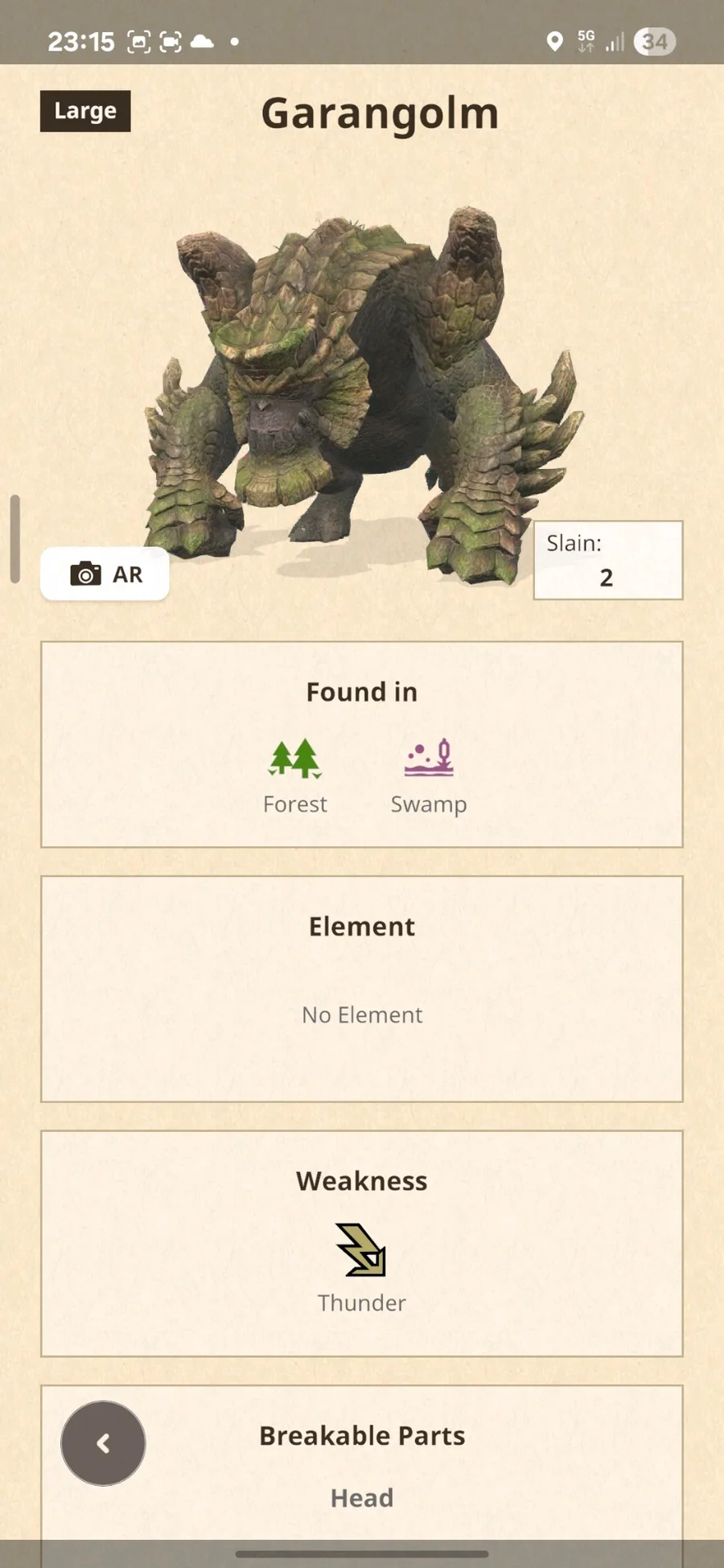724x1568 pixels.
Task: Tap the cloud notification icon
Action: (x=202, y=42)
